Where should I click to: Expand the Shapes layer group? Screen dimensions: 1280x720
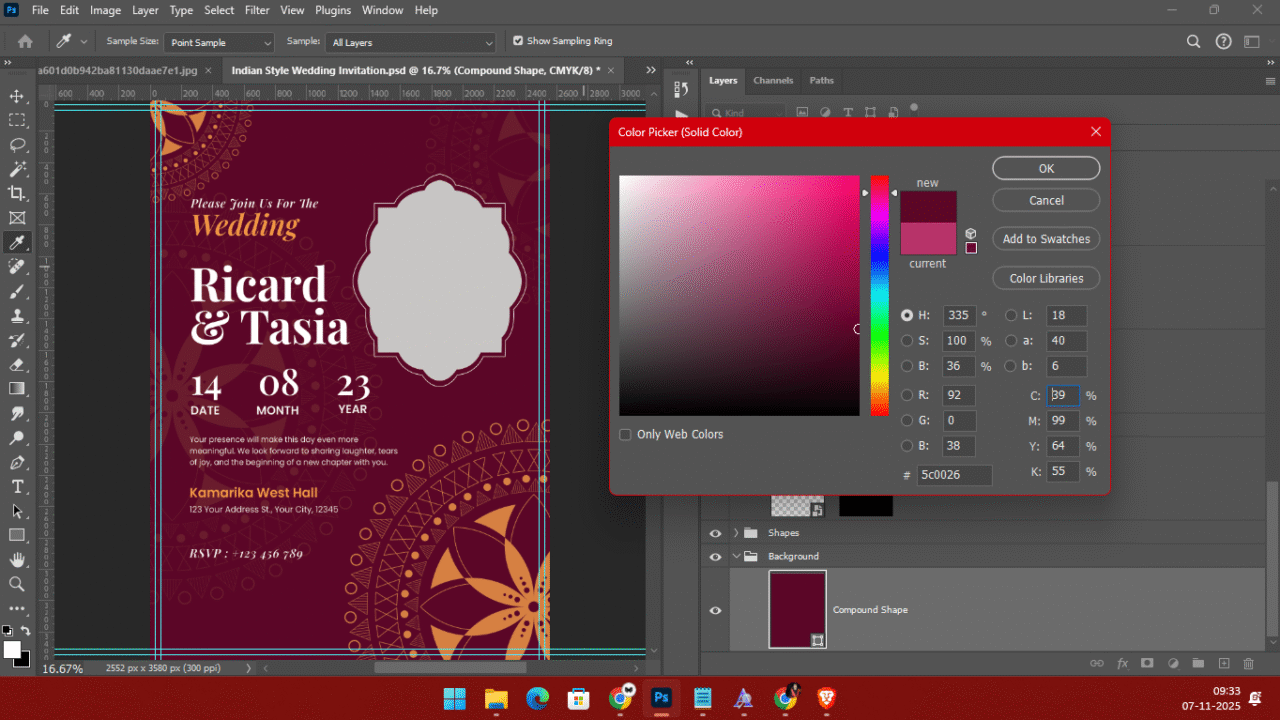[x=736, y=533]
